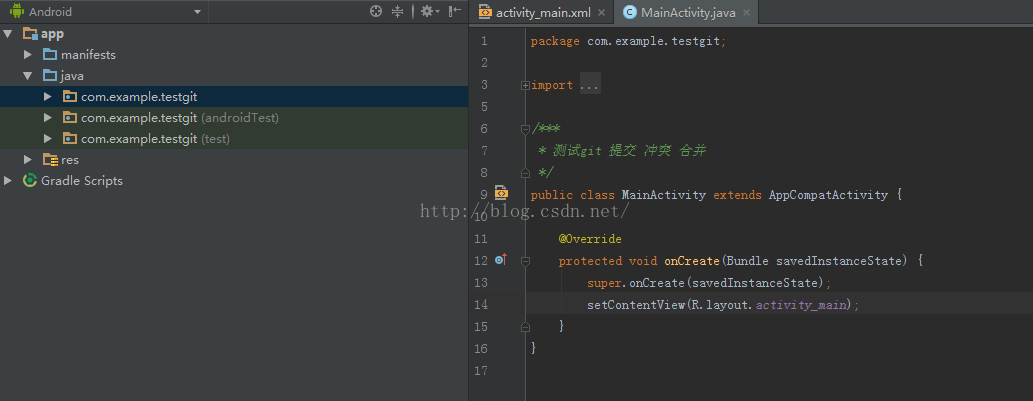Click activity_main reference in setContentView line
1033x401 pixels.
coord(805,304)
